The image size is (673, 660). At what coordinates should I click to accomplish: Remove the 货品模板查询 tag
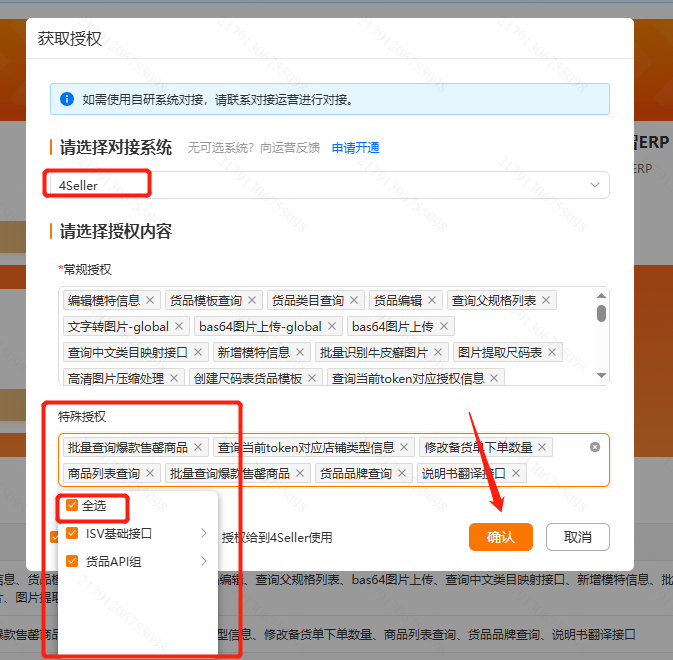252,300
